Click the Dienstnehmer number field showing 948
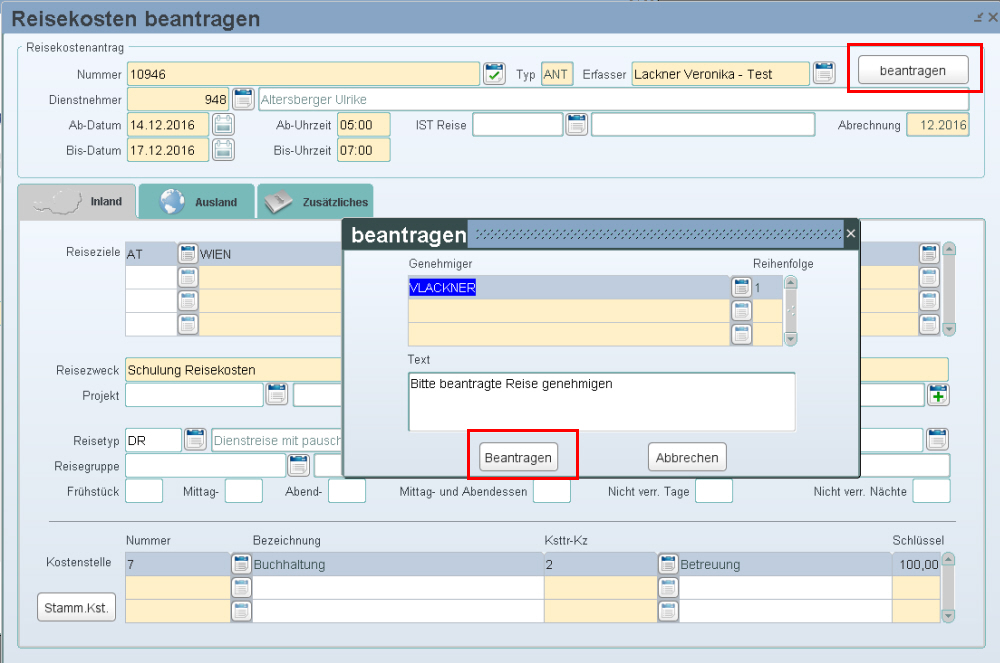 pos(178,99)
